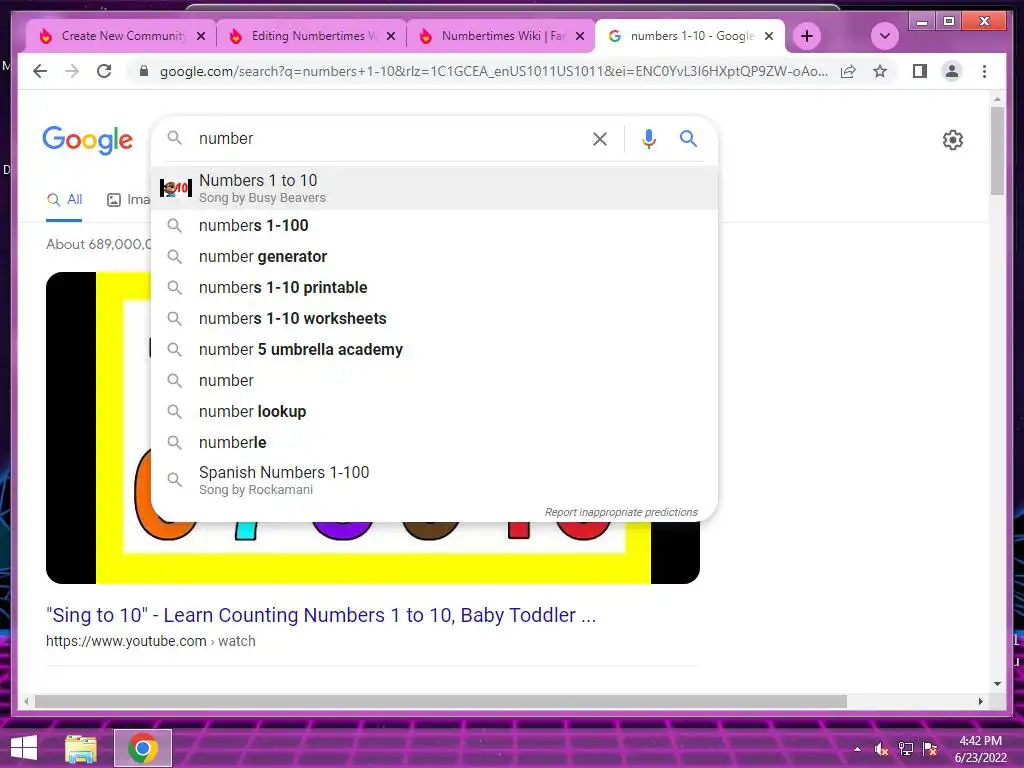1024x768 pixels.
Task: Click the horizontal scrollbar thumb
Action: click(441, 701)
